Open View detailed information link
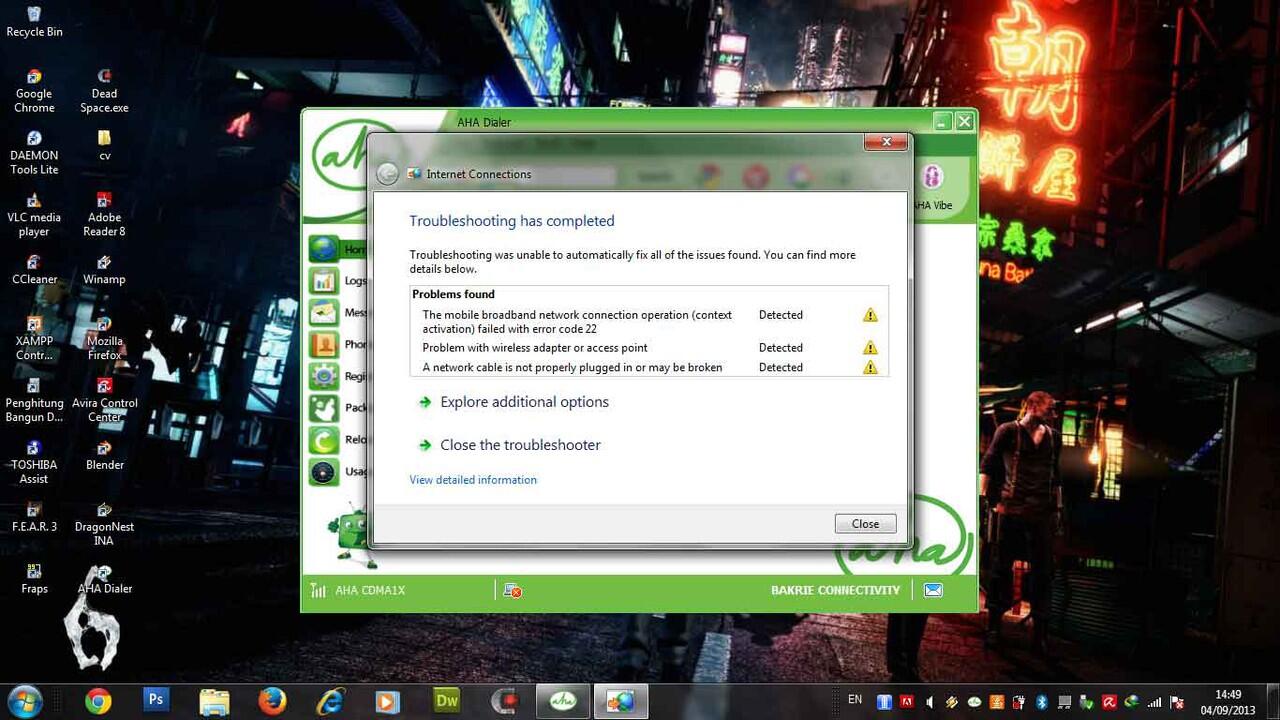 (473, 480)
